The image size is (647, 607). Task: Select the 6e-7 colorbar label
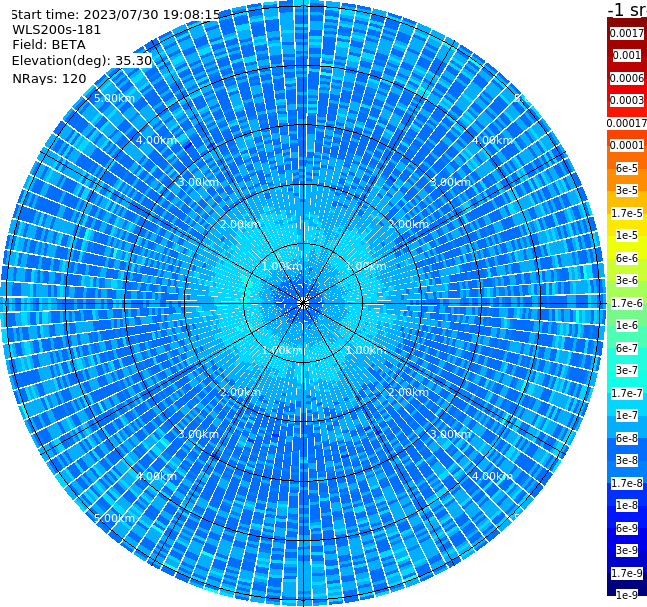click(627, 348)
